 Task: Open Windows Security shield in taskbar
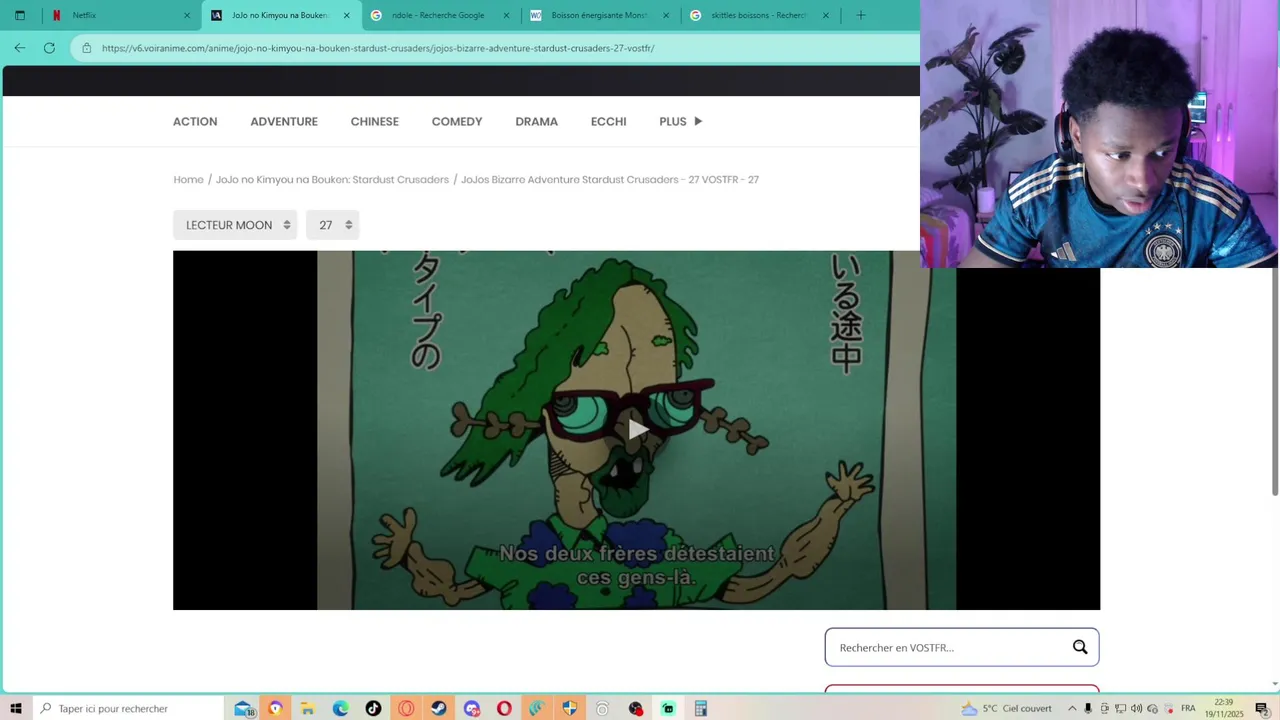point(570,708)
